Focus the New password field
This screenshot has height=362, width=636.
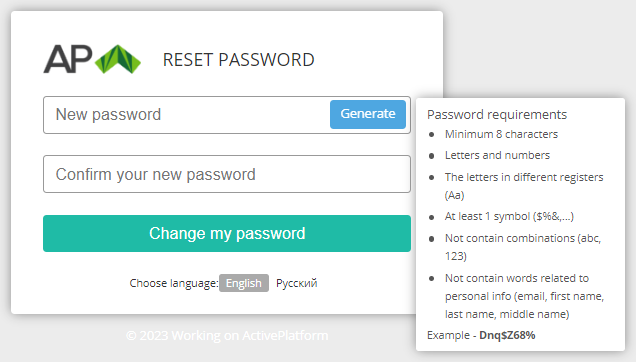[x=186, y=115]
